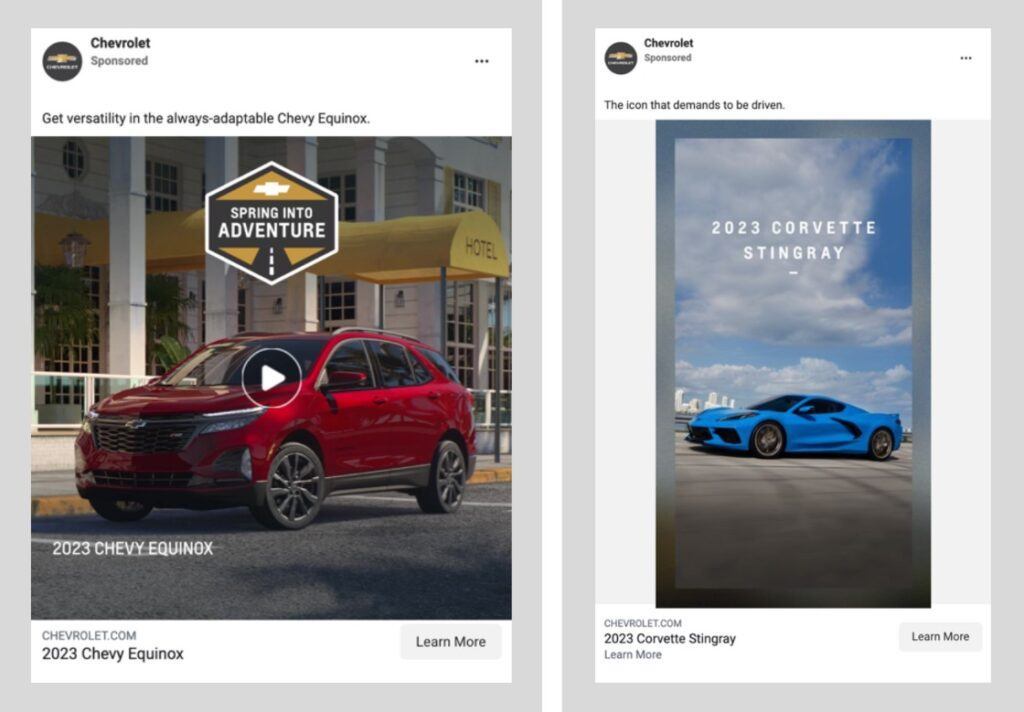Image resolution: width=1024 pixels, height=712 pixels.
Task: Open CHEVROLET.COM link under the Equinox video
Action: [89, 635]
